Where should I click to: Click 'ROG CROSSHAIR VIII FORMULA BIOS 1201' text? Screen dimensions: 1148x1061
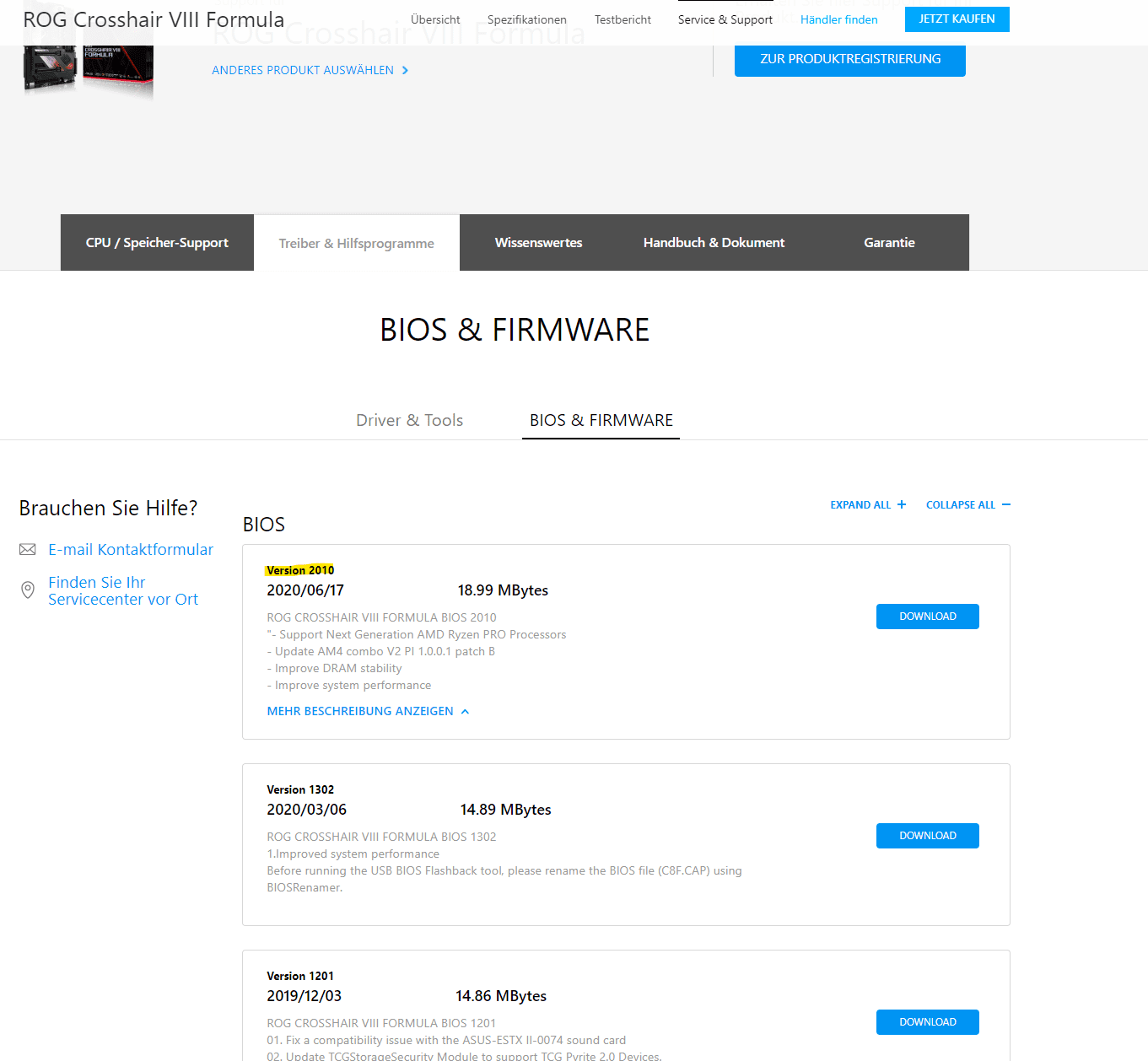point(381,1023)
